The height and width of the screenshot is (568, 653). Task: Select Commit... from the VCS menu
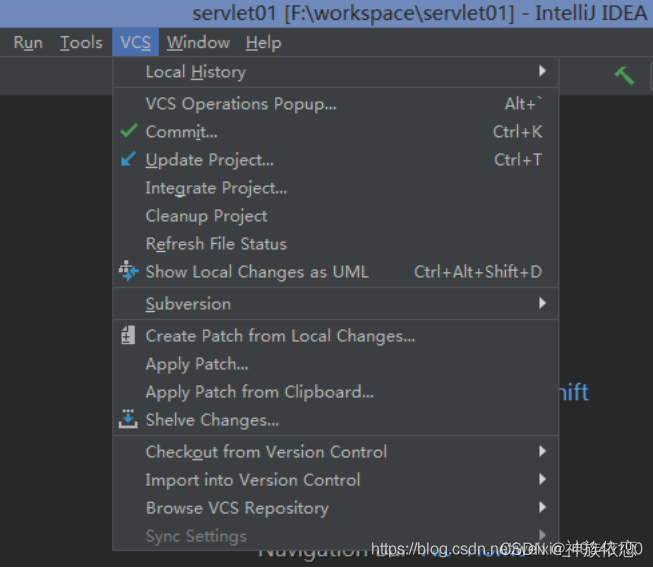click(x=336, y=132)
